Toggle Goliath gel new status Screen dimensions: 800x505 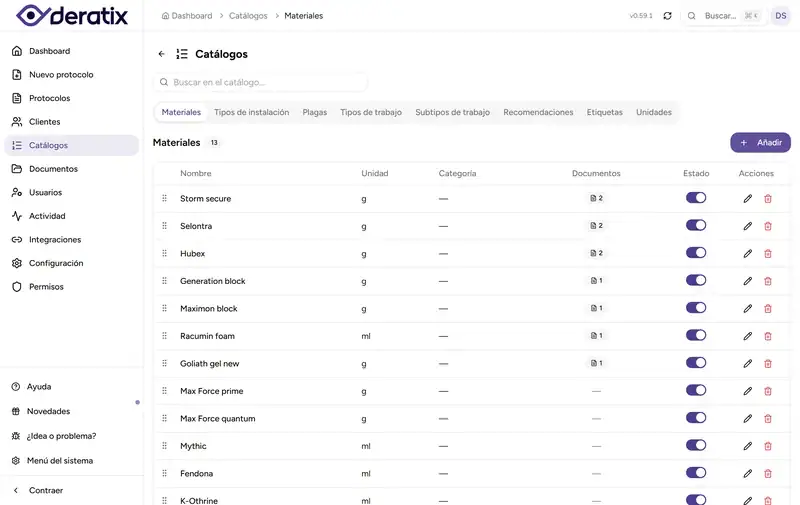696,363
